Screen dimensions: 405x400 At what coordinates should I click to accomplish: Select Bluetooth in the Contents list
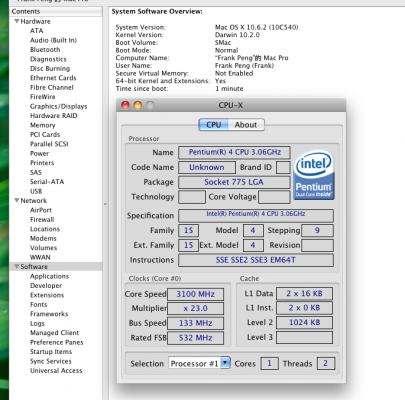[x=45, y=50]
